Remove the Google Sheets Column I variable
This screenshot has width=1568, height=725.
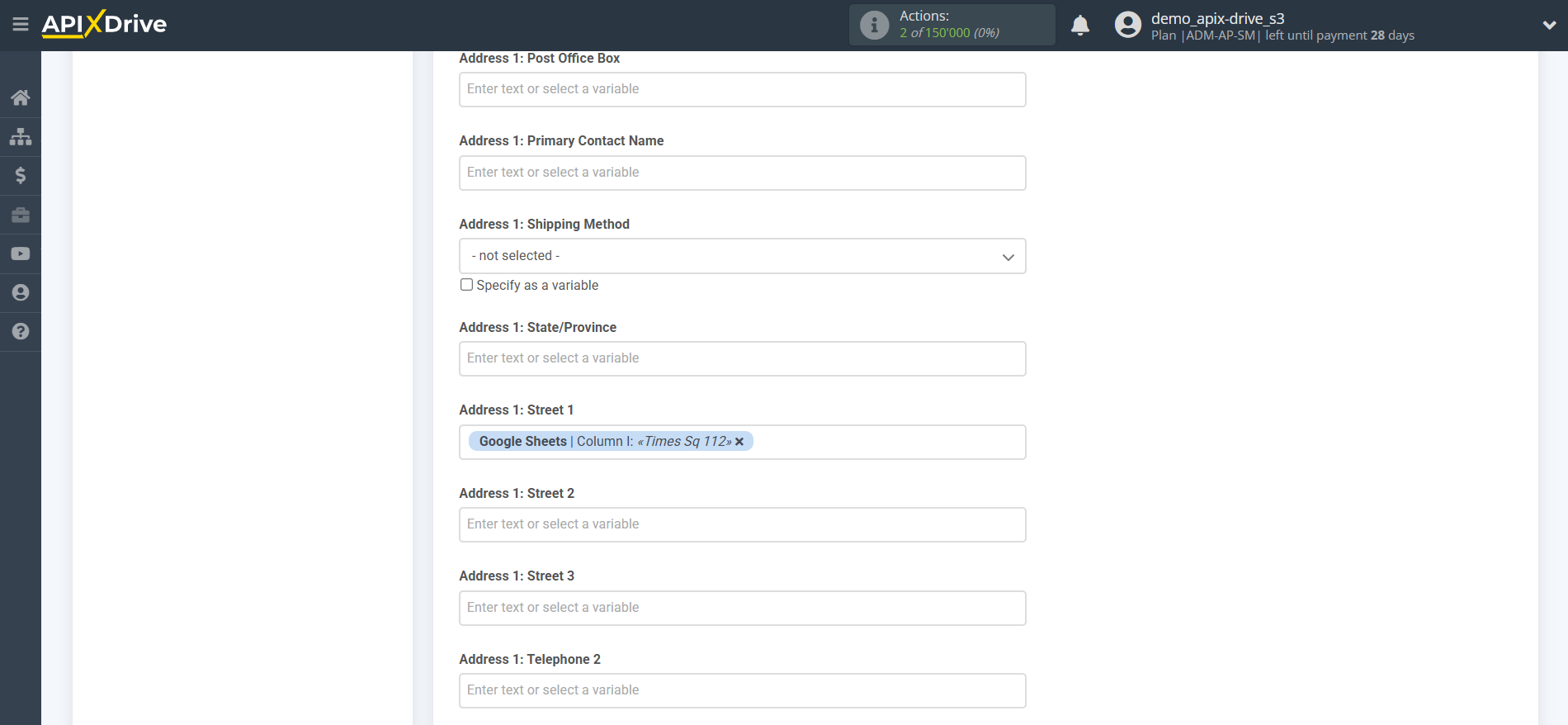(739, 442)
